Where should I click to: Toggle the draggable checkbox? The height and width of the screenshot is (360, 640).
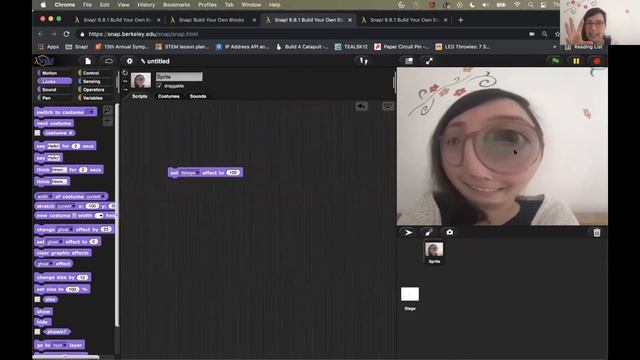(159, 86)
